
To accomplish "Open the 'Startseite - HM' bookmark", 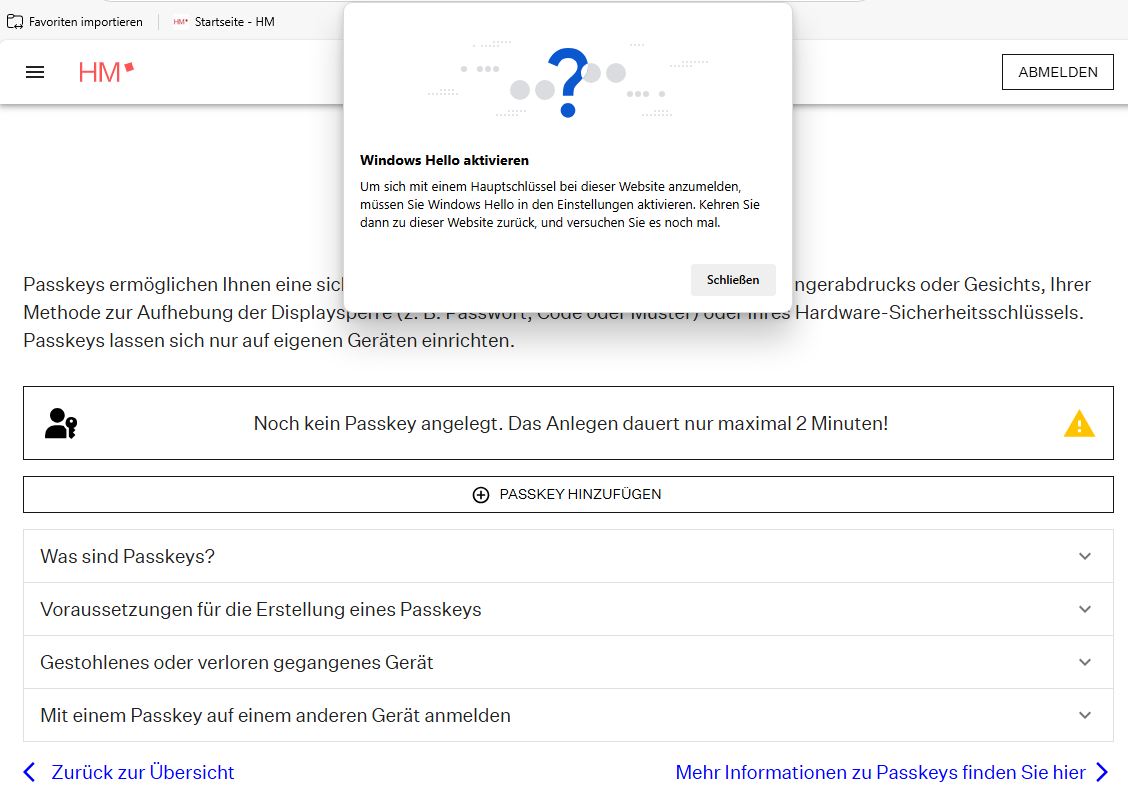I will pyautogui.click(x=224, y=21).
